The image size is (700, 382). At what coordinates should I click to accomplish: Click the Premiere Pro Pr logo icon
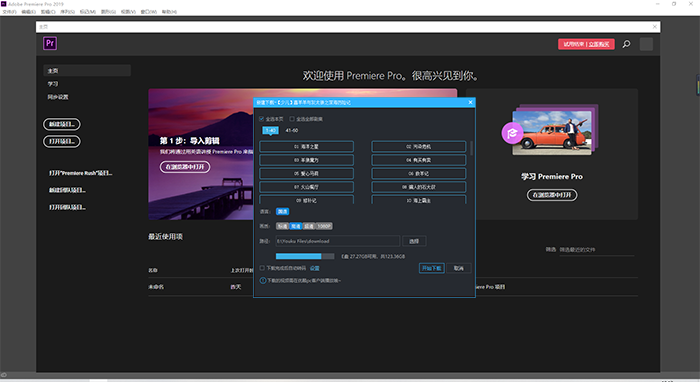coord(50,43)
